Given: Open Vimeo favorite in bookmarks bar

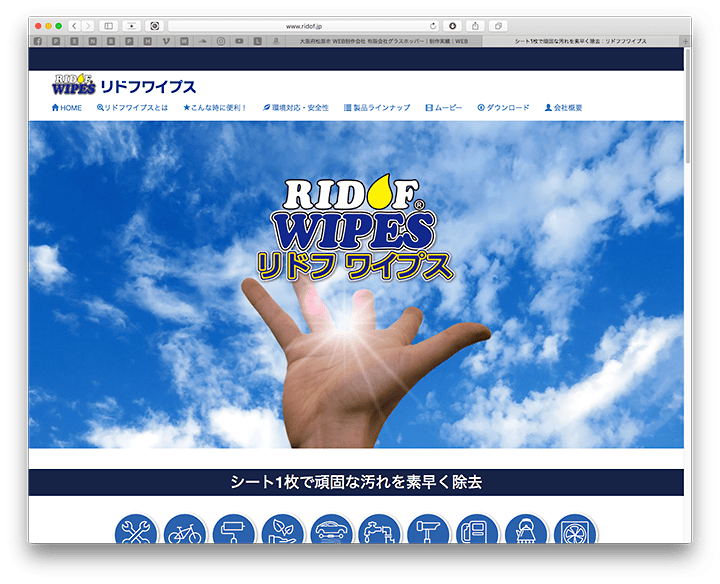Looking at the screenshot, I should [x=166, y=41].
